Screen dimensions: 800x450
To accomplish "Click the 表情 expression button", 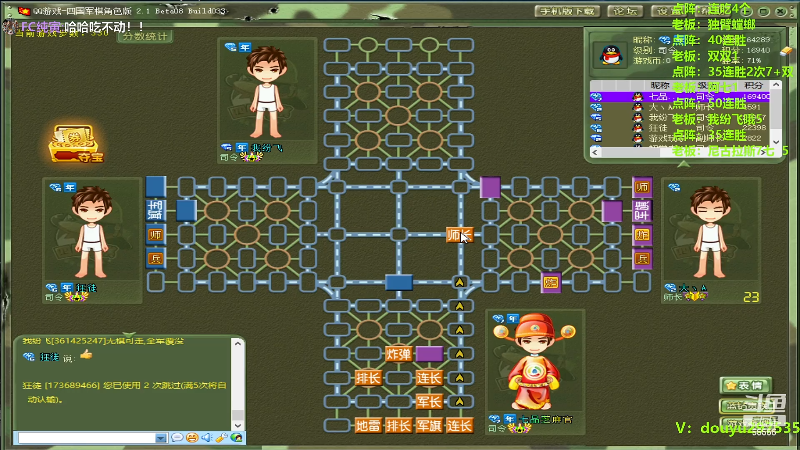I will point(745,385).
